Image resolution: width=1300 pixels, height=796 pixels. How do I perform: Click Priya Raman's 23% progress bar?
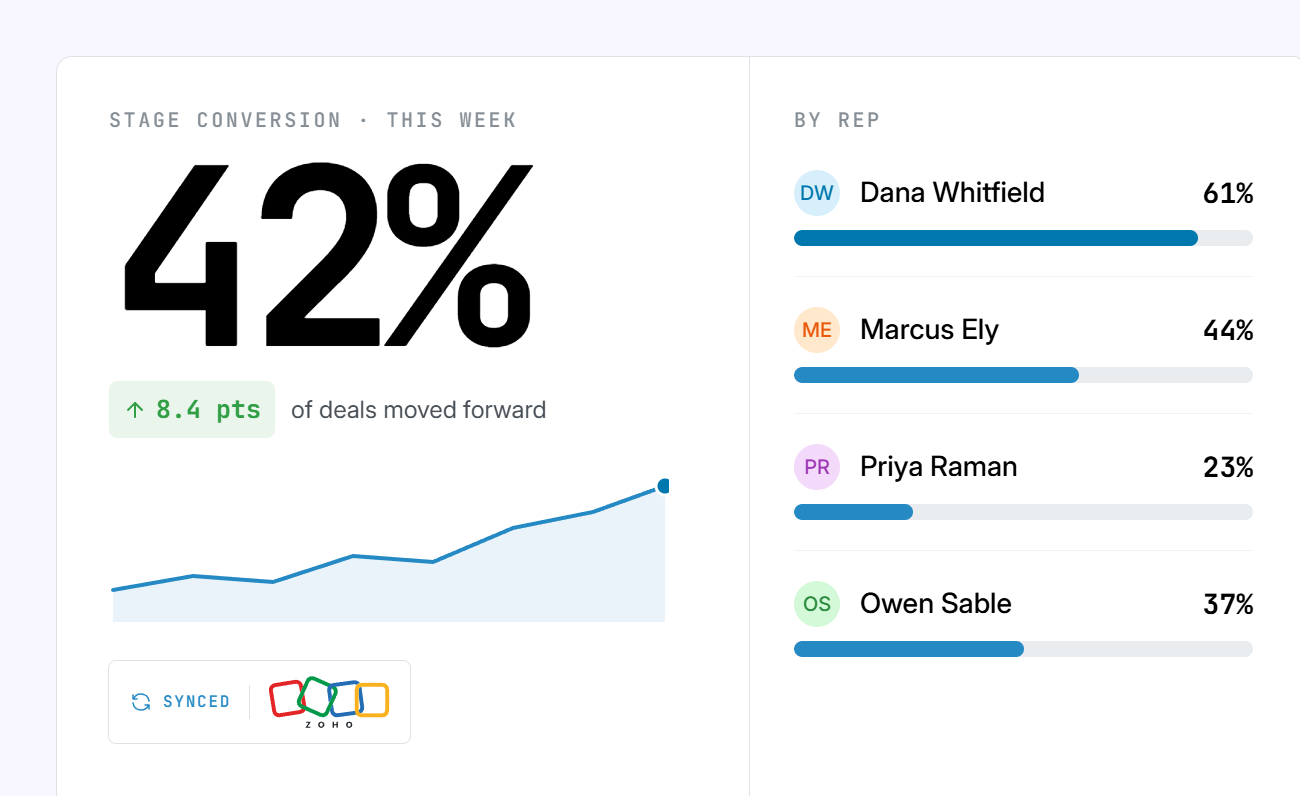click(1023, 512)
